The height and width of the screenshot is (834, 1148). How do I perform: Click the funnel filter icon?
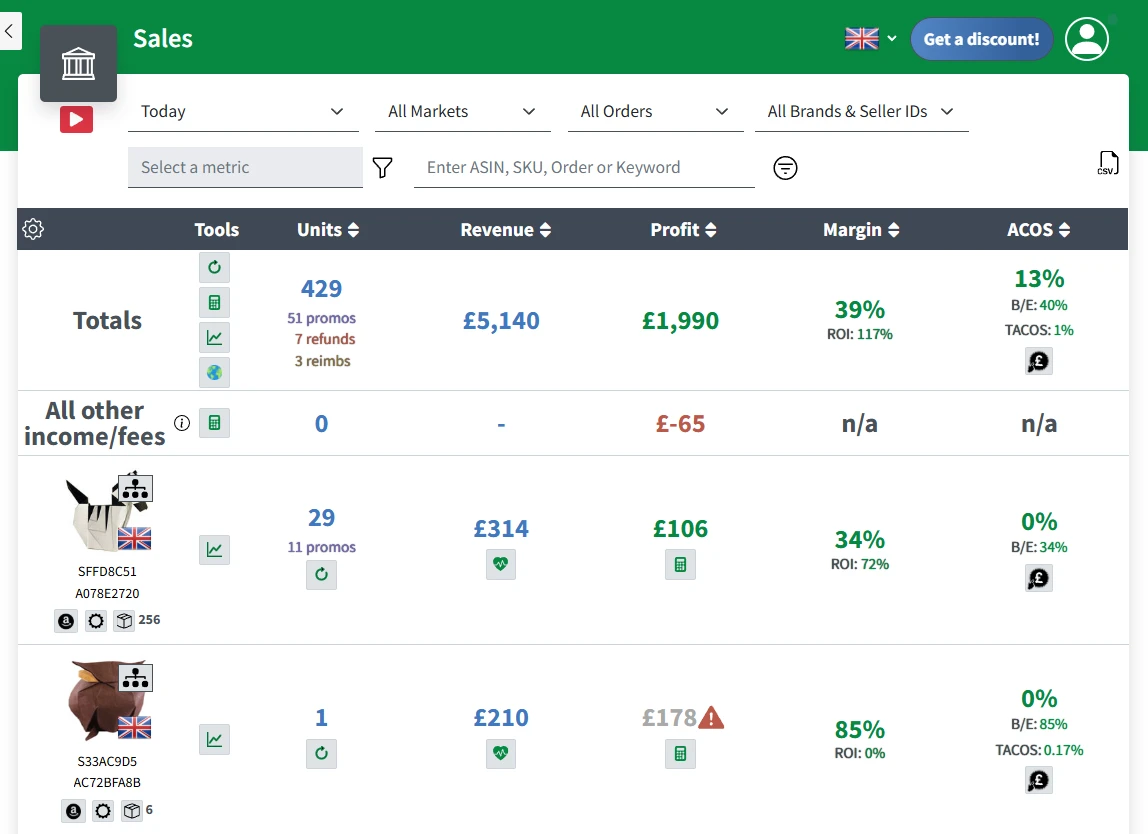coord(382,168)
